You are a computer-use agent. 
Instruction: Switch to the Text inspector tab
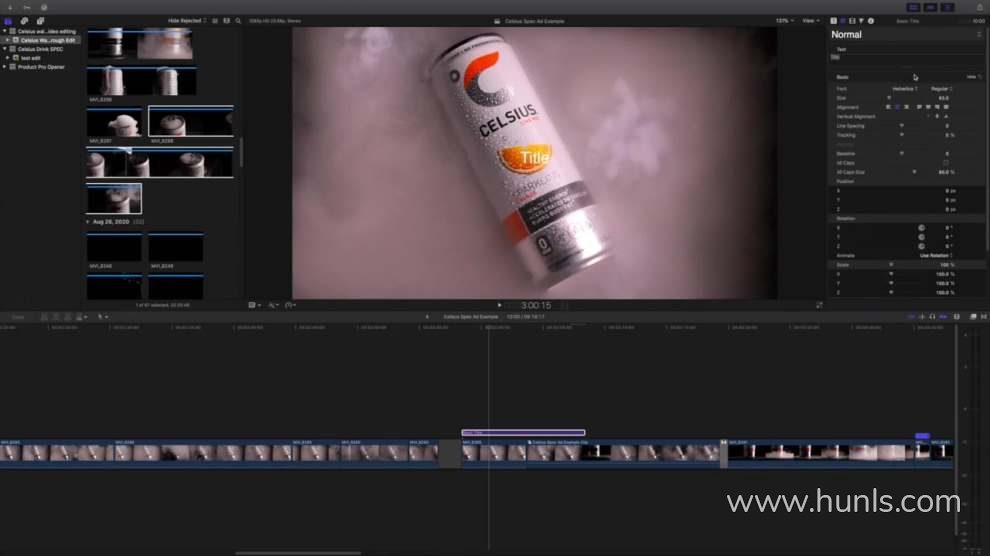(843, 21)
